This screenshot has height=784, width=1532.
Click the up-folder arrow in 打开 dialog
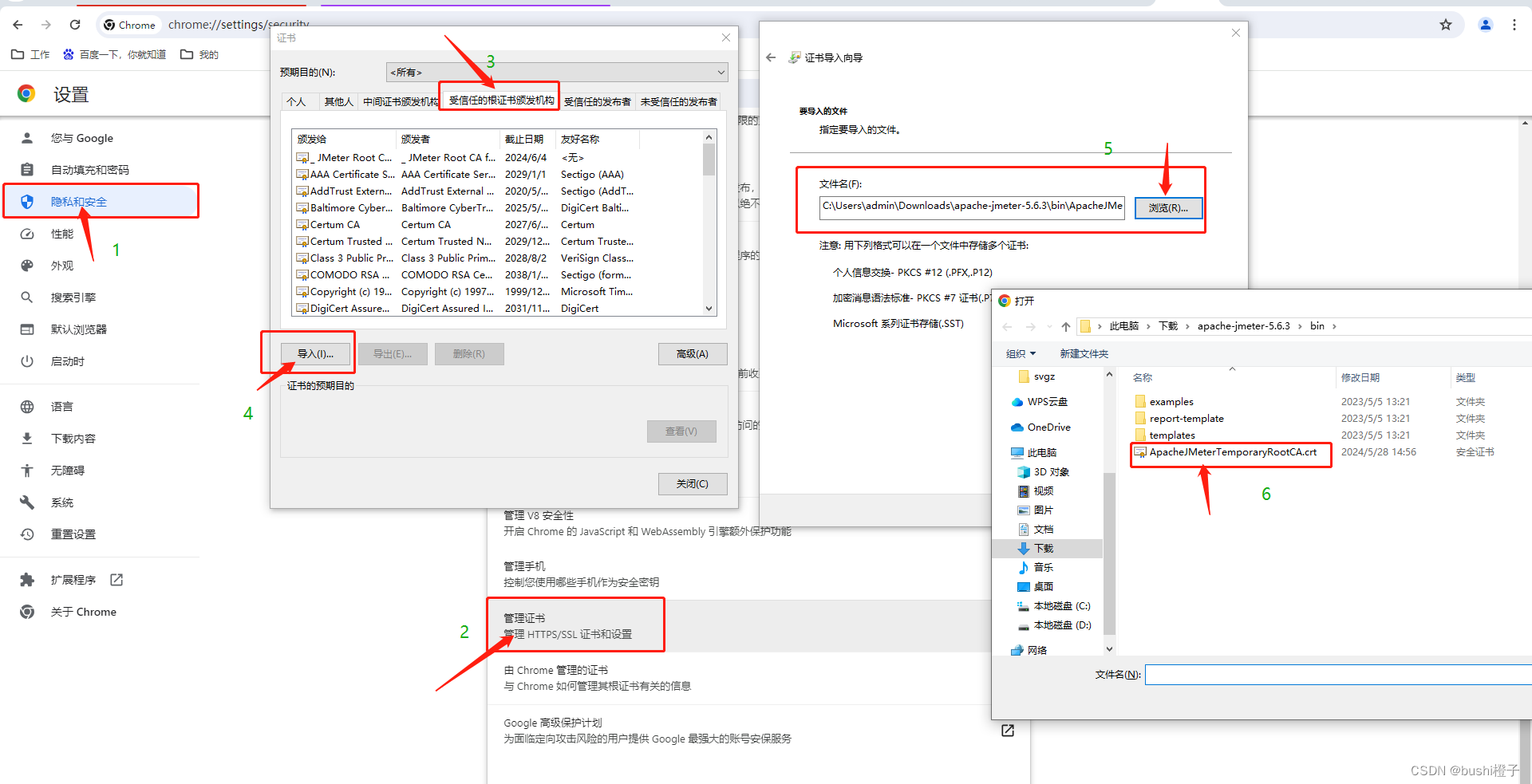pyautogui.click(x=1066, y=326)
